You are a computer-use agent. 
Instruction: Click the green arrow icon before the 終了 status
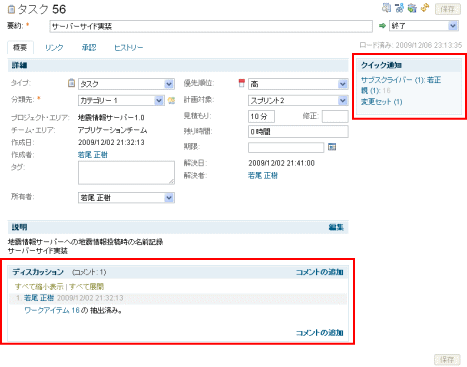point(382,26)
